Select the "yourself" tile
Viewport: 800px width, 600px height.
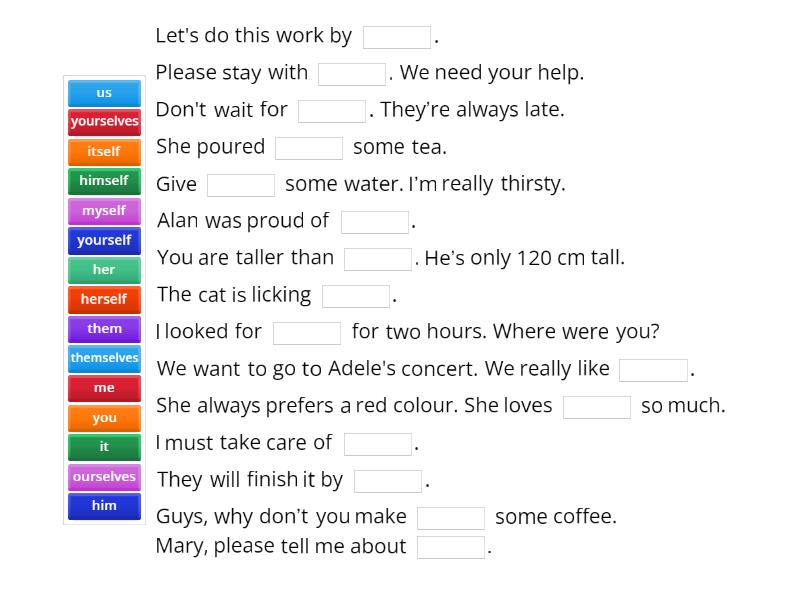103,240
